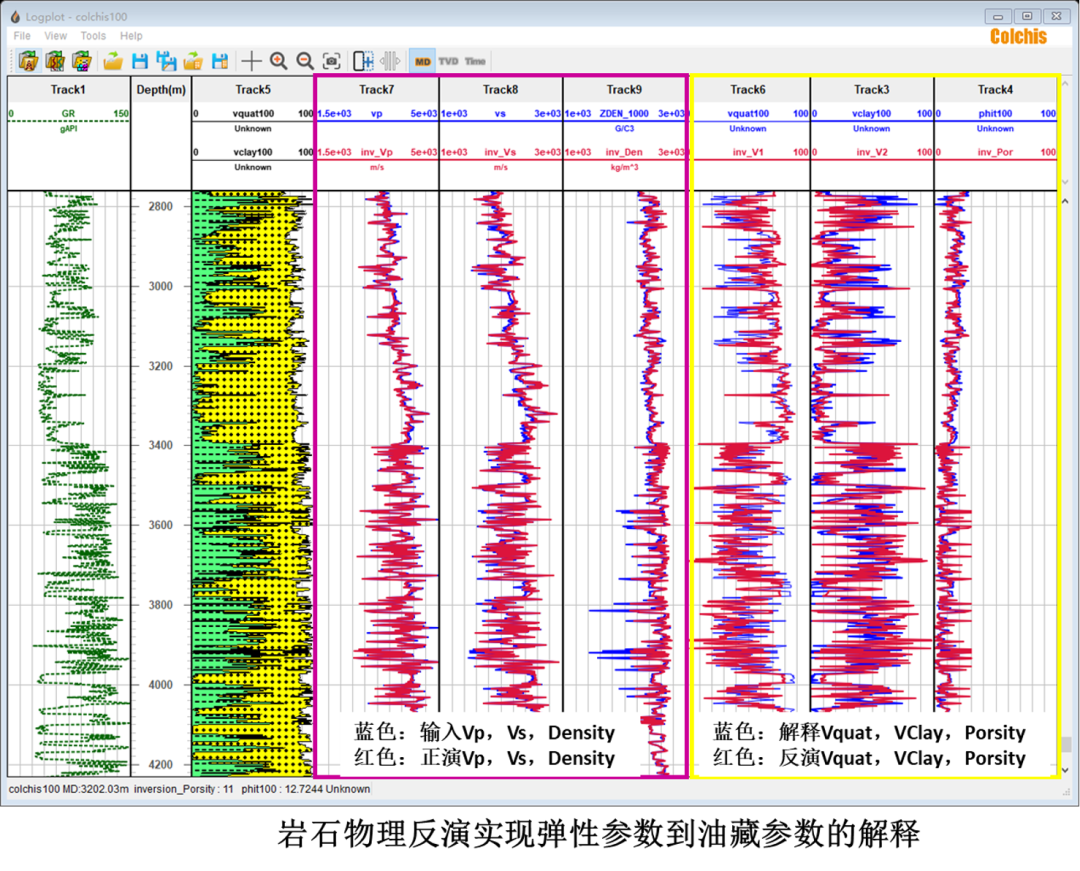Click the first template icon with letter A
The width and height of the screenshot is (1080, 871).
[28, 61]
